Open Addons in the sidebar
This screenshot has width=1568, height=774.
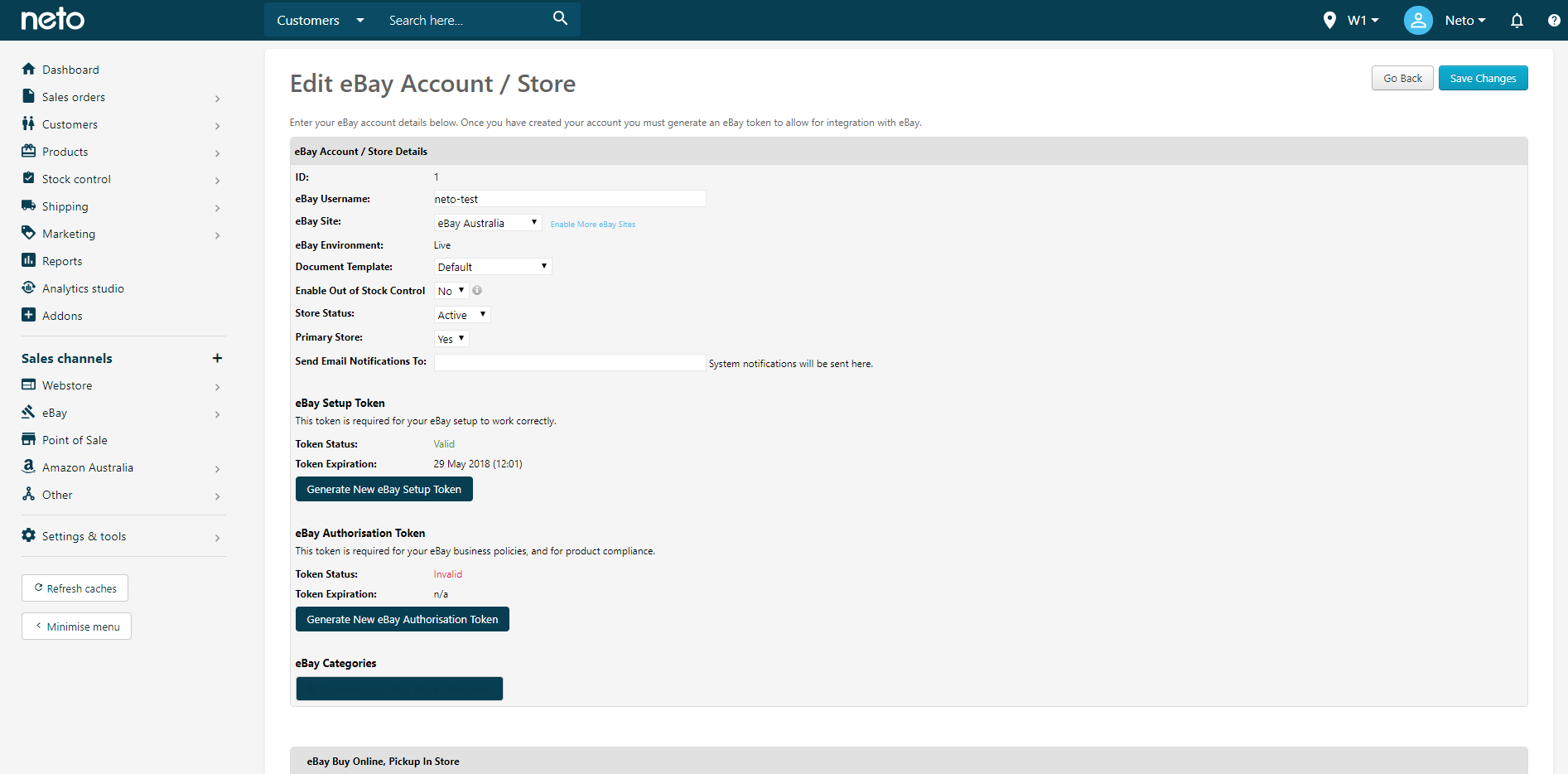[x=62, y=316]
